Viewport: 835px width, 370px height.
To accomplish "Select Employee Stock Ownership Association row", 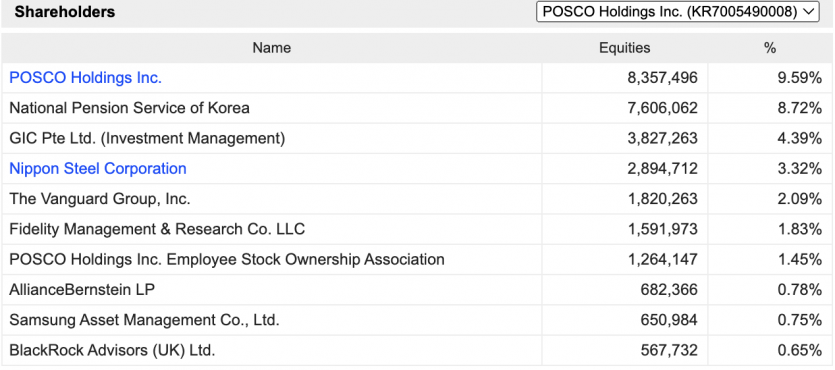I will [418, 260].
